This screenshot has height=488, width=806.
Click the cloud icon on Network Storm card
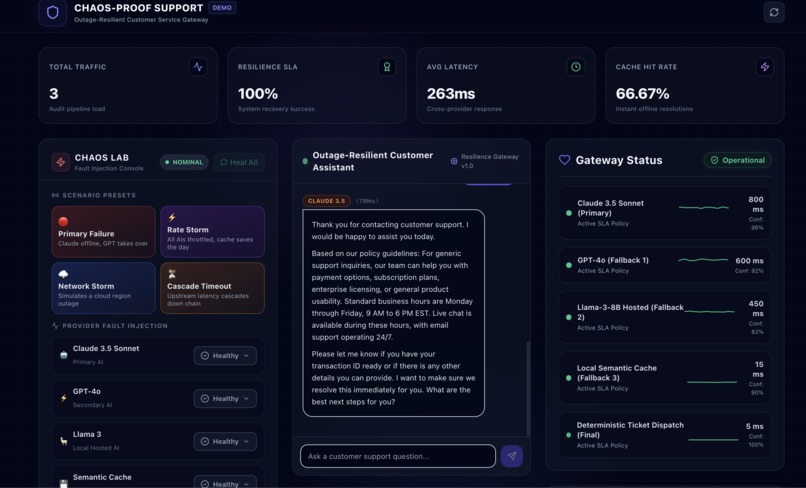click(x=63, y=274)
